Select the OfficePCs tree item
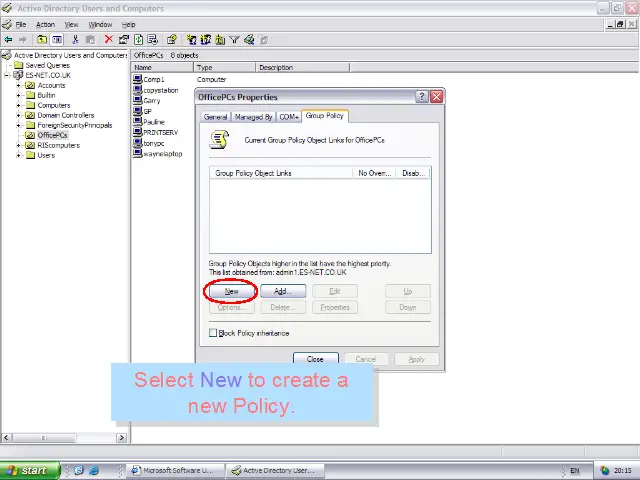 [52, 135]
